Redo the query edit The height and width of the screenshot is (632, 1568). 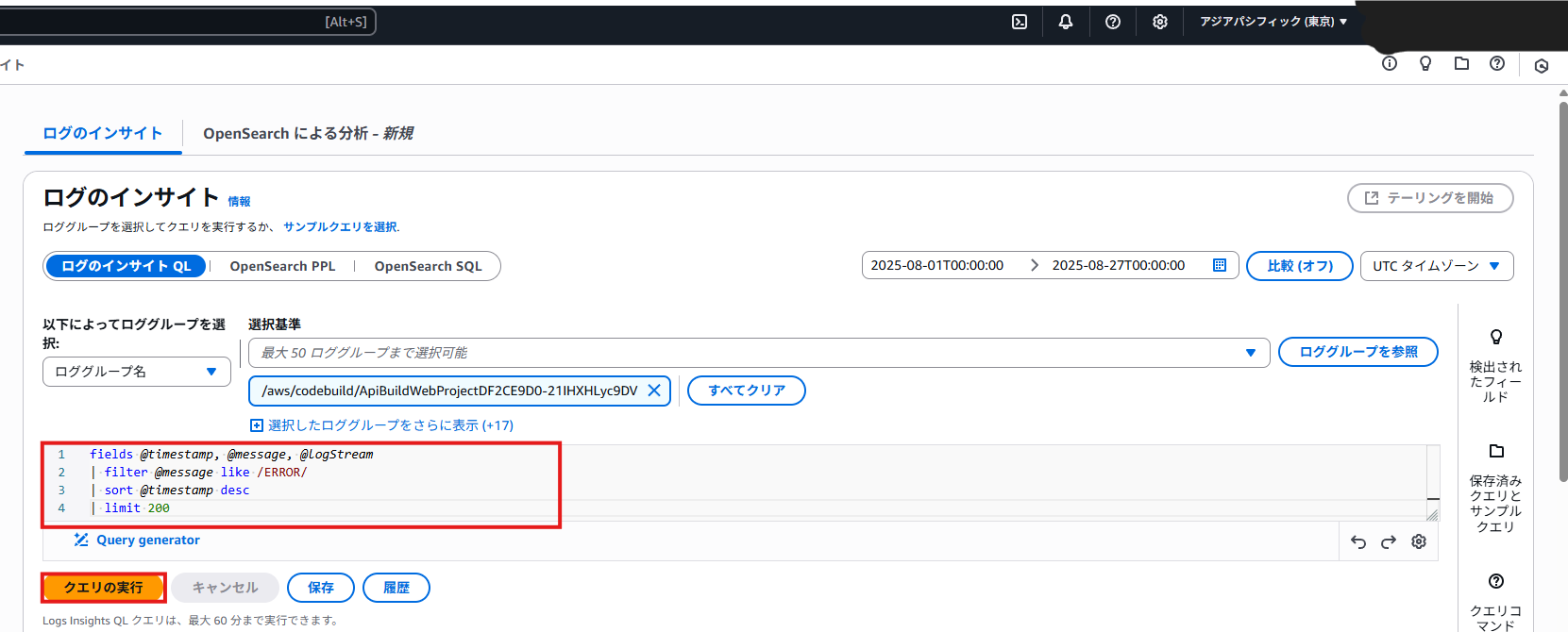point(1389,541)
